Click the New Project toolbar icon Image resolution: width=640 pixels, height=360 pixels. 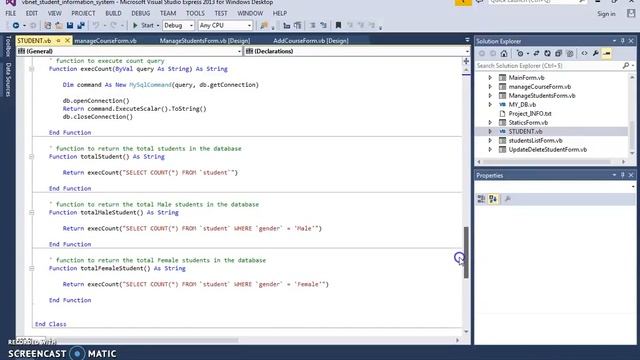47,25
